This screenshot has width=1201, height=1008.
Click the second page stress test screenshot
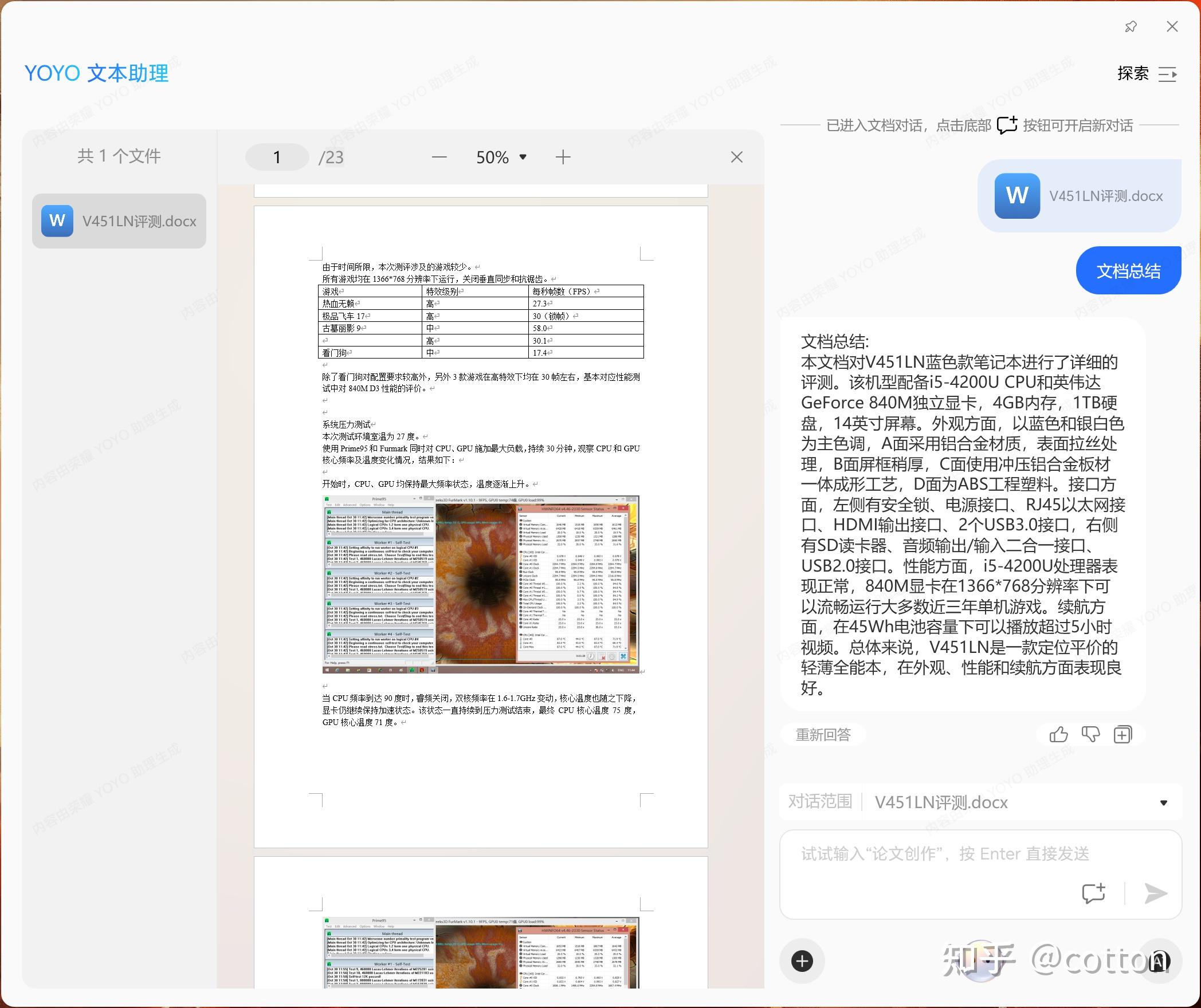pyautogui.click(x=481, y=952)
